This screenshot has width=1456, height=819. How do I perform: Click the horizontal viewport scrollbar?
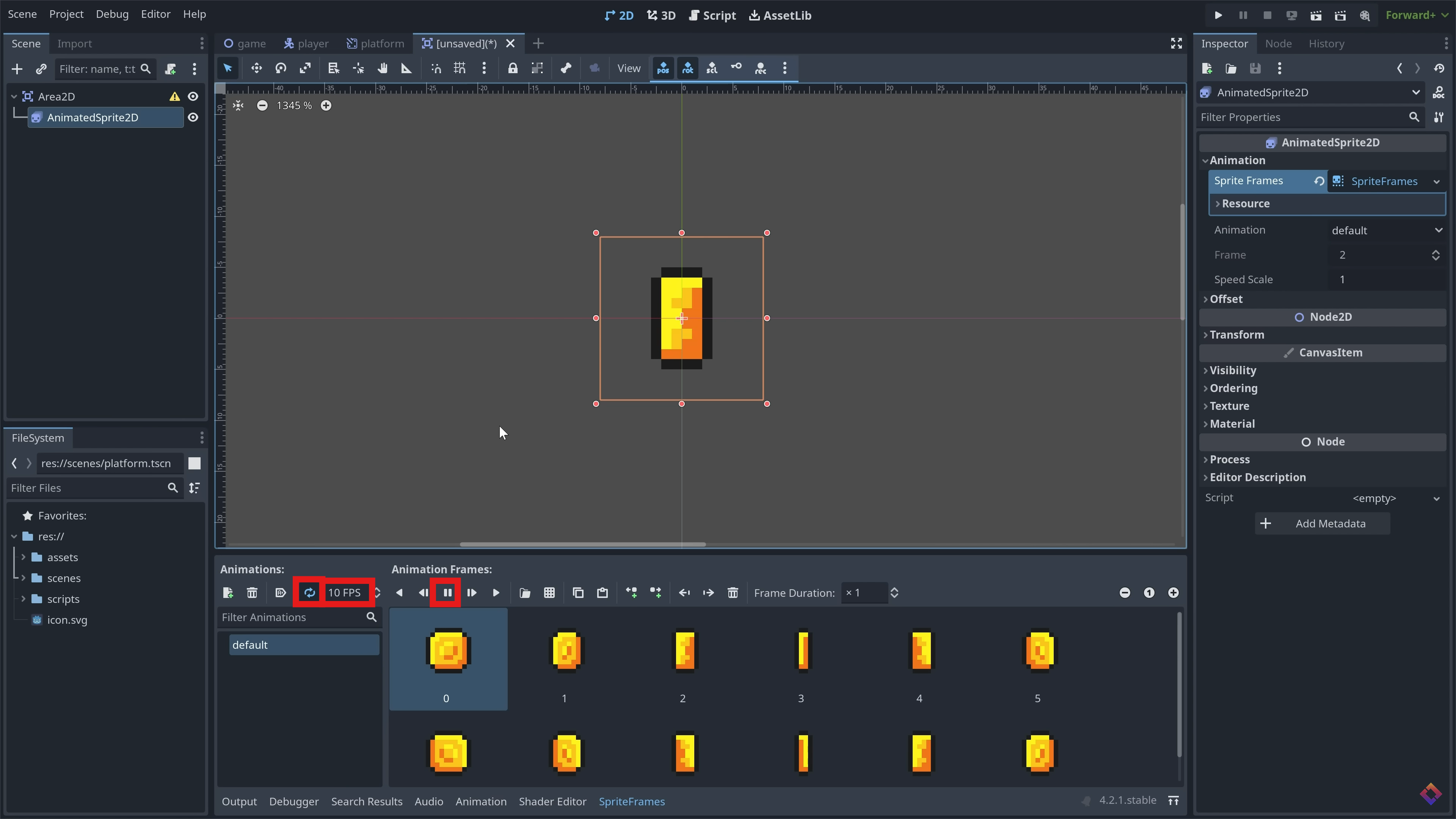pyautogui.click(x=582, y=544)
